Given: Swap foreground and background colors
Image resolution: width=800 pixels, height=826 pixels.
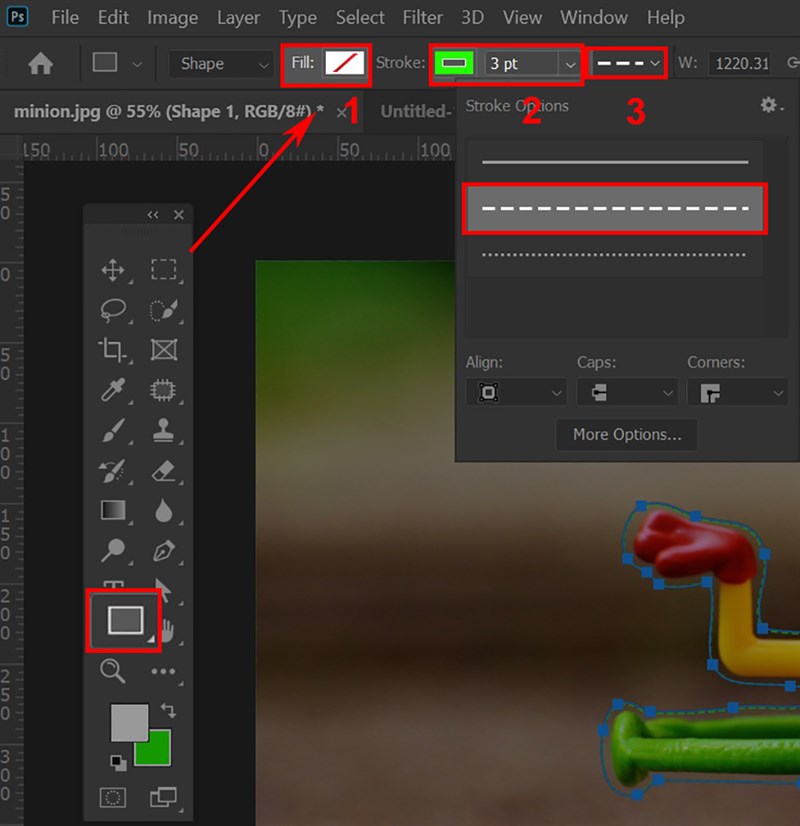Looking at the screenshot, I should 169,711.
